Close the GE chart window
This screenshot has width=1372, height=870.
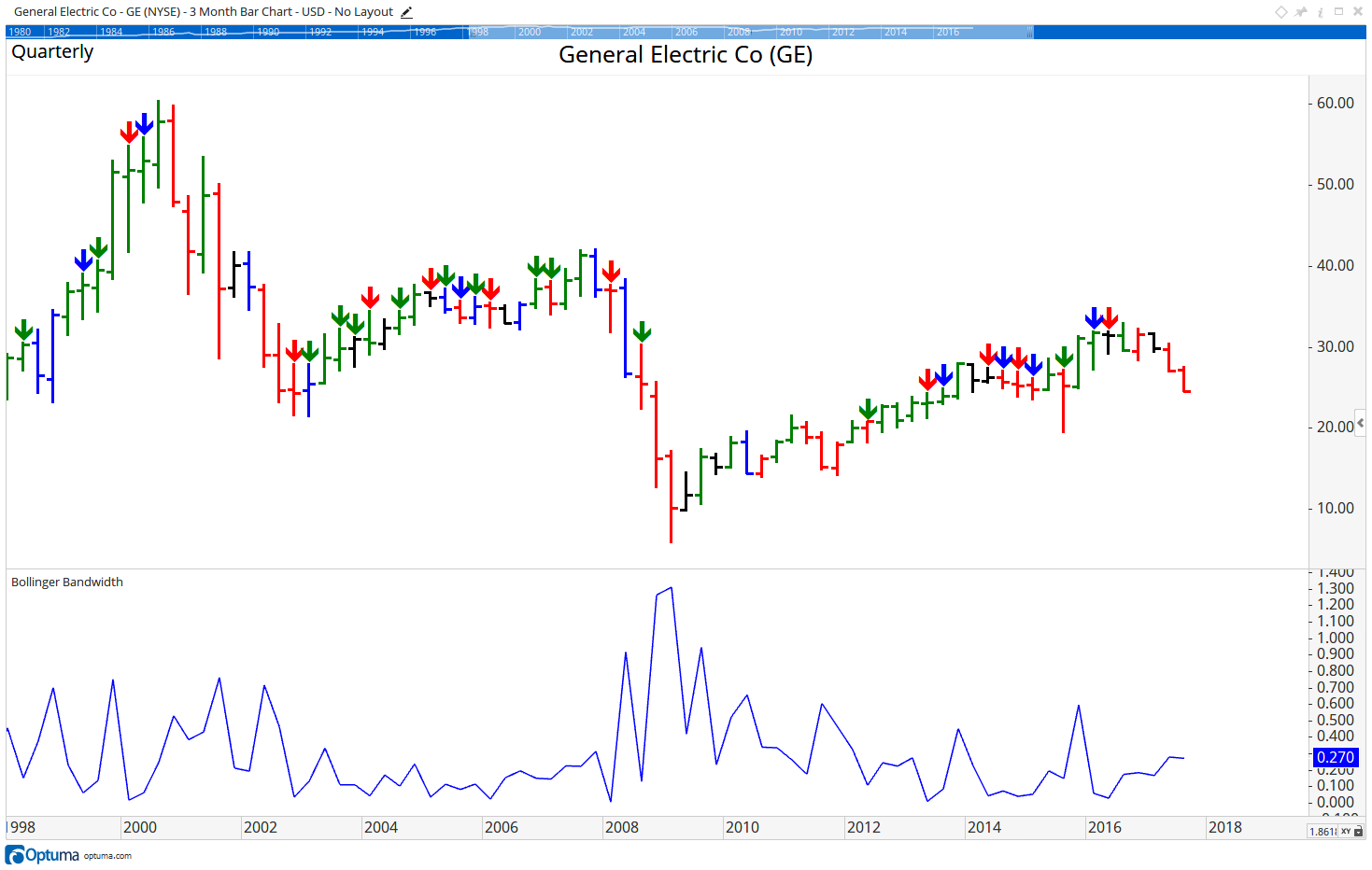point(1358,11)
